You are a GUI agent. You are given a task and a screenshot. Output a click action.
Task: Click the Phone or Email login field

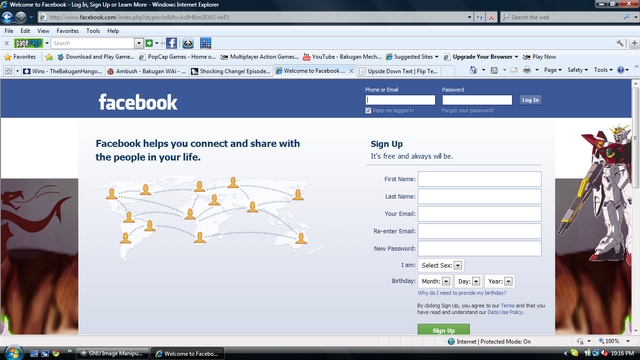point(400,100)
